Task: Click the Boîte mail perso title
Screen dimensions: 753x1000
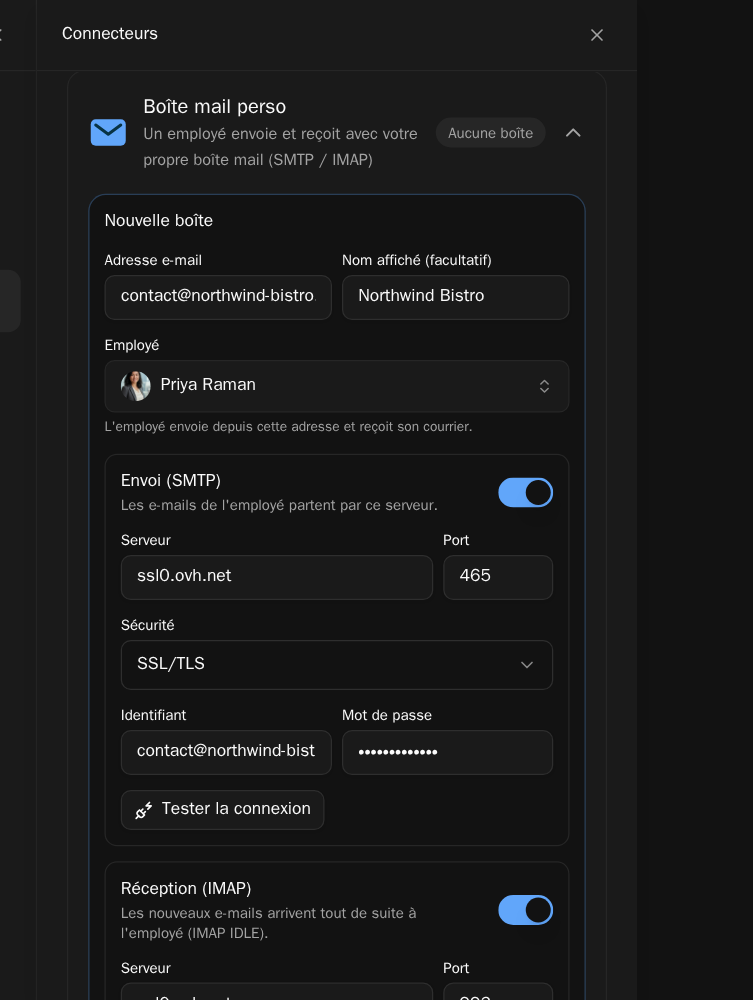Action: click(215, 107)
